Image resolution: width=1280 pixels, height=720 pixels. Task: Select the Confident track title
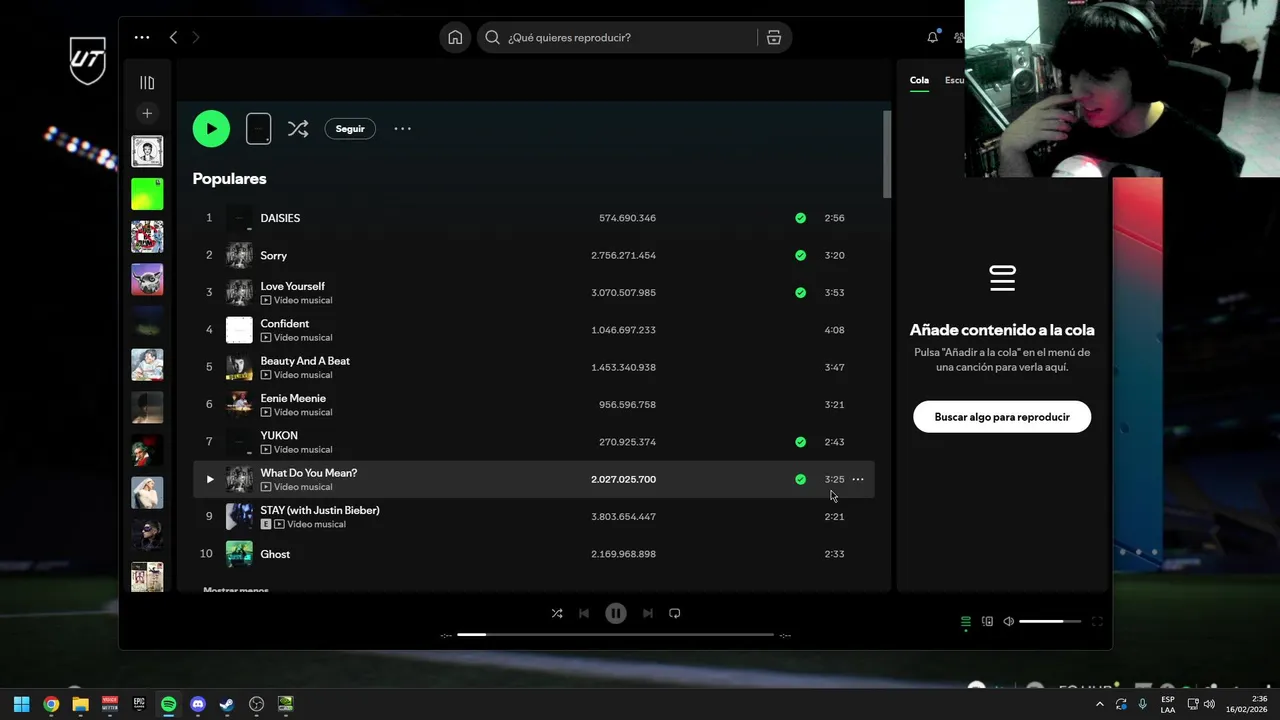(x=285, y=323)
